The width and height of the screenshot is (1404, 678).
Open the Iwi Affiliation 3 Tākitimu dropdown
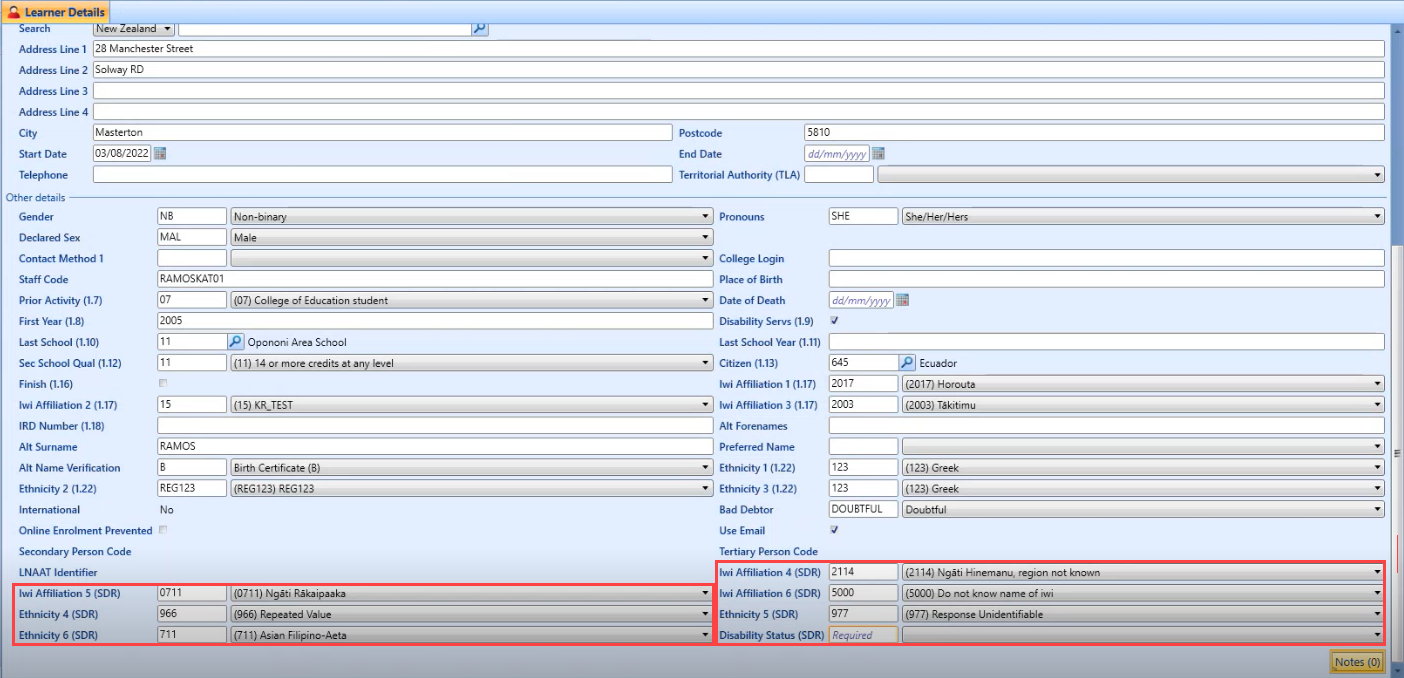click(x=1143, y=405)
